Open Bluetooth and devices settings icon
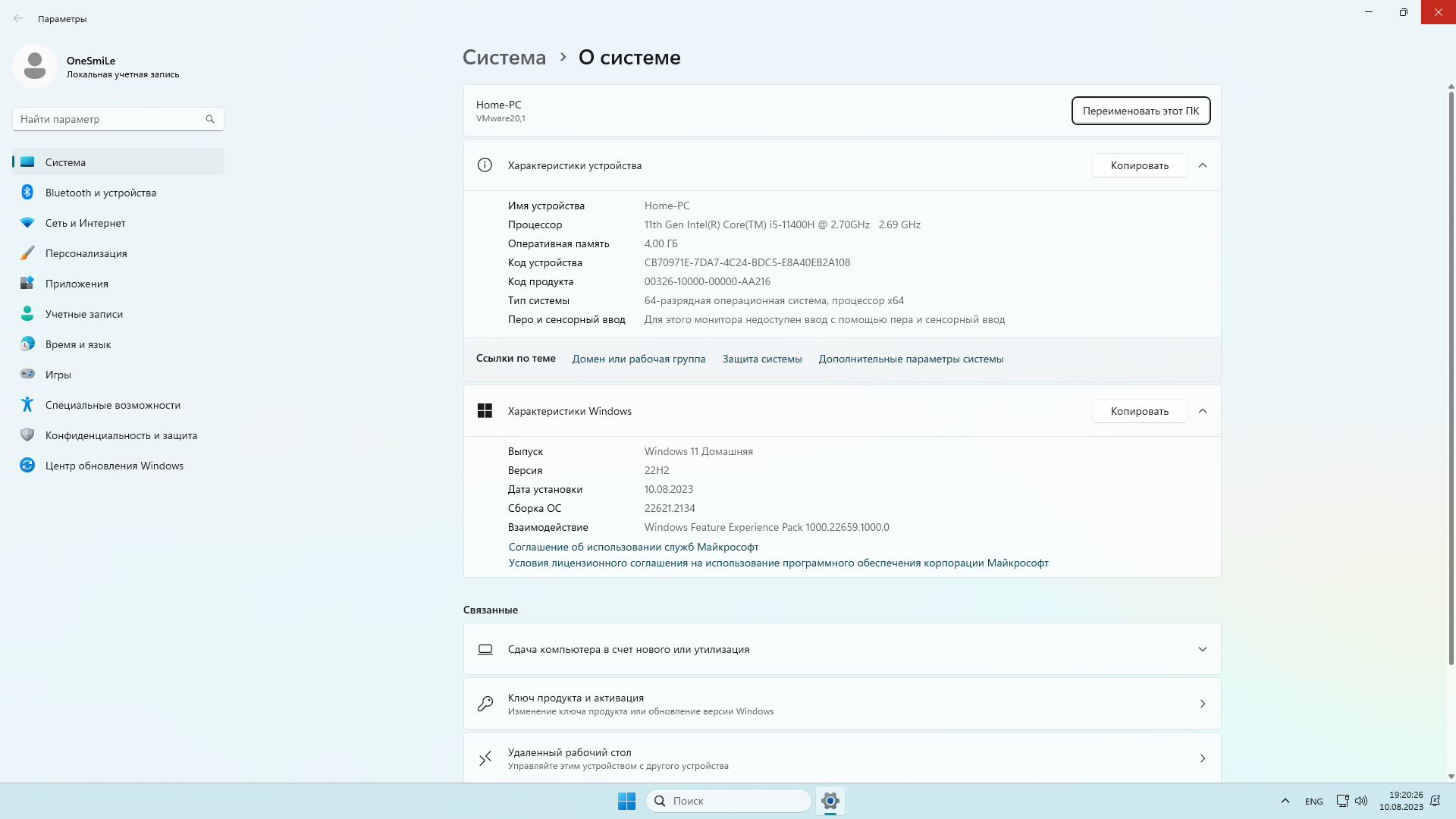The image size is (1456, 819). (x=27, y=193)
